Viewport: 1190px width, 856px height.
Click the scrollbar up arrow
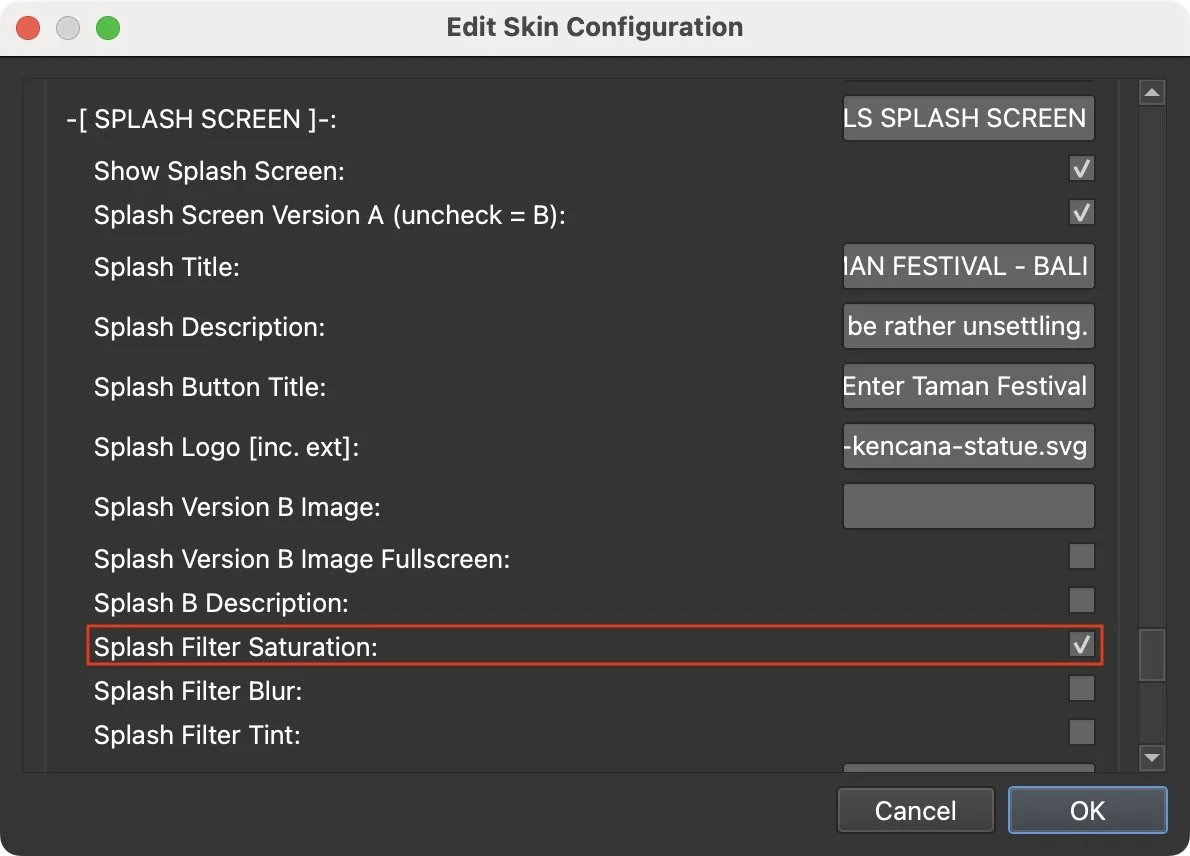tap(1151, 91)
